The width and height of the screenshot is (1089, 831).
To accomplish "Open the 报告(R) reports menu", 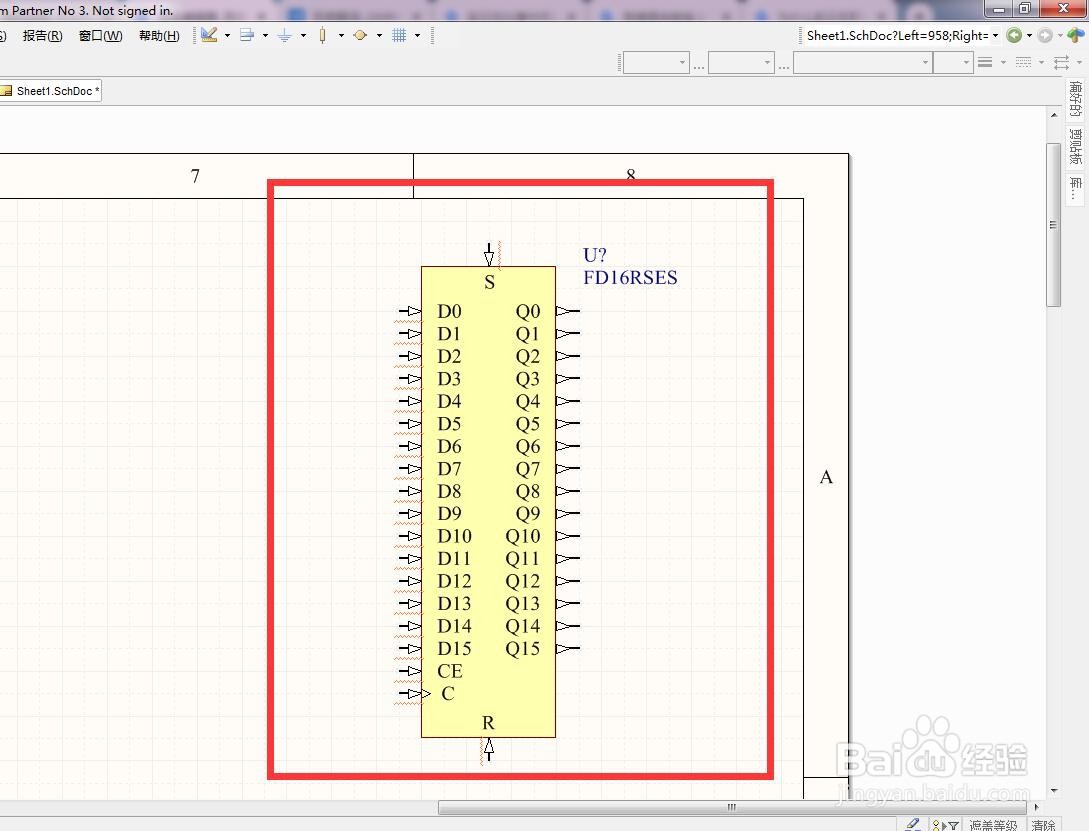I will pos(42,35).
